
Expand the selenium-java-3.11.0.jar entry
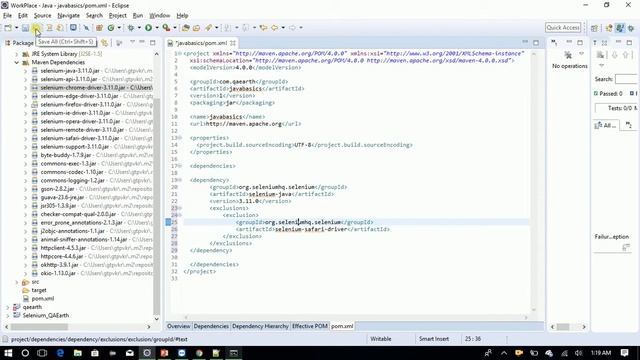(25, 71)
